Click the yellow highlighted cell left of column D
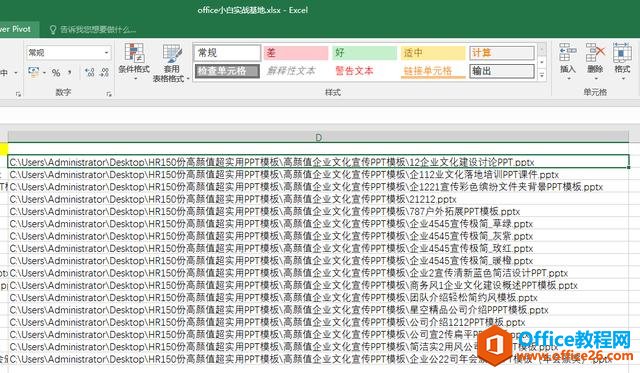This screenshot has width=640, height=373. pyautogui.click(x=4, y=149)
